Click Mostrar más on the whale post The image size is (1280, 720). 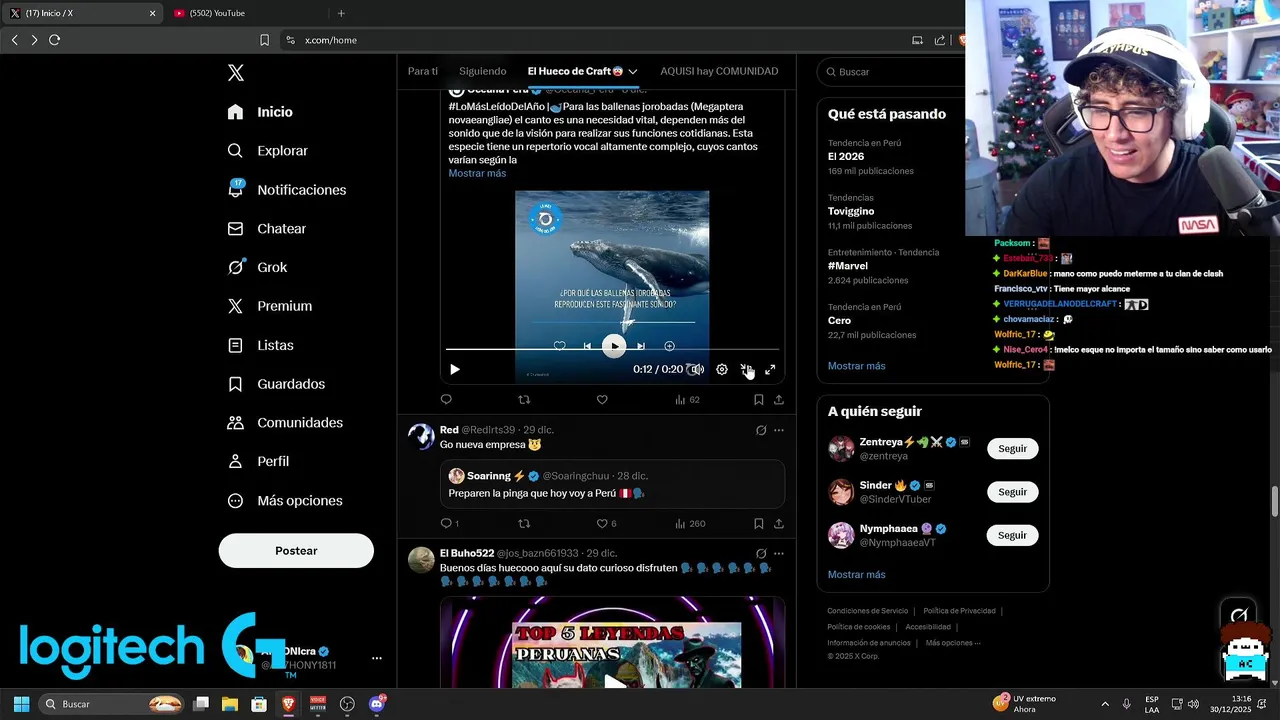(477, 173)
